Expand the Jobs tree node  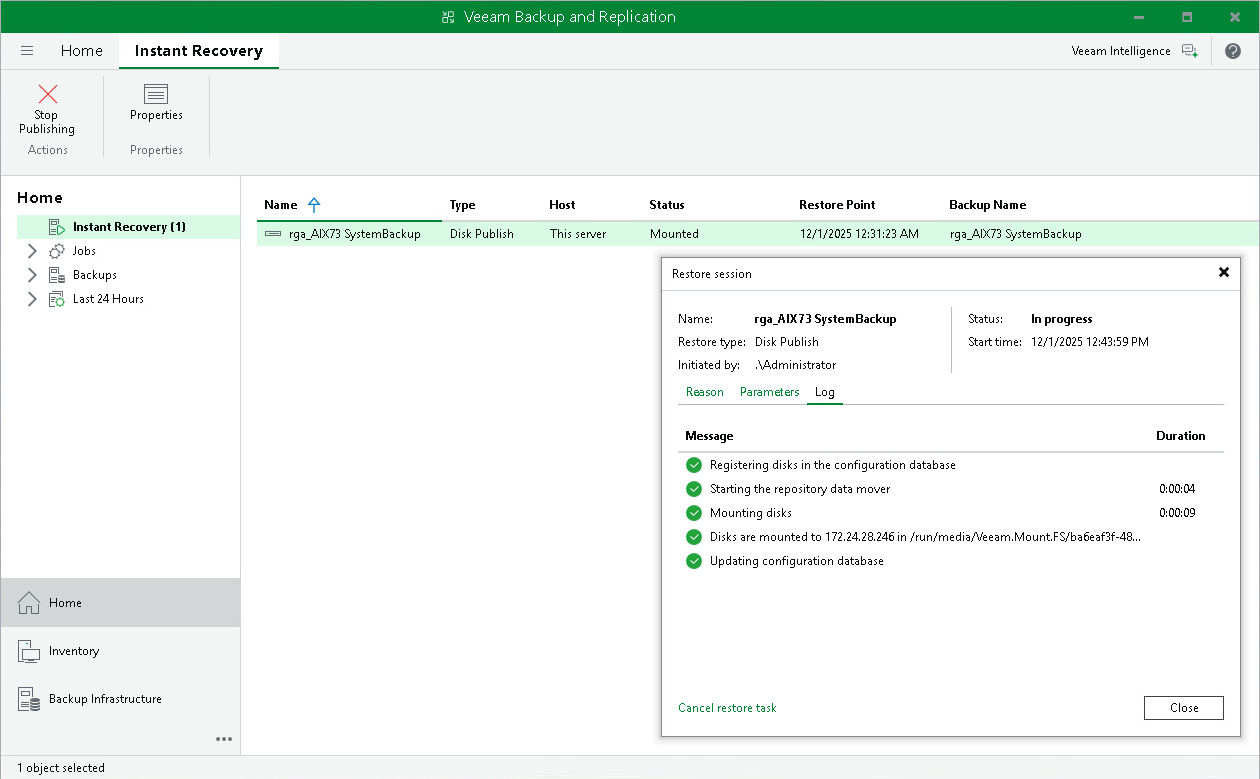(31, 250)
